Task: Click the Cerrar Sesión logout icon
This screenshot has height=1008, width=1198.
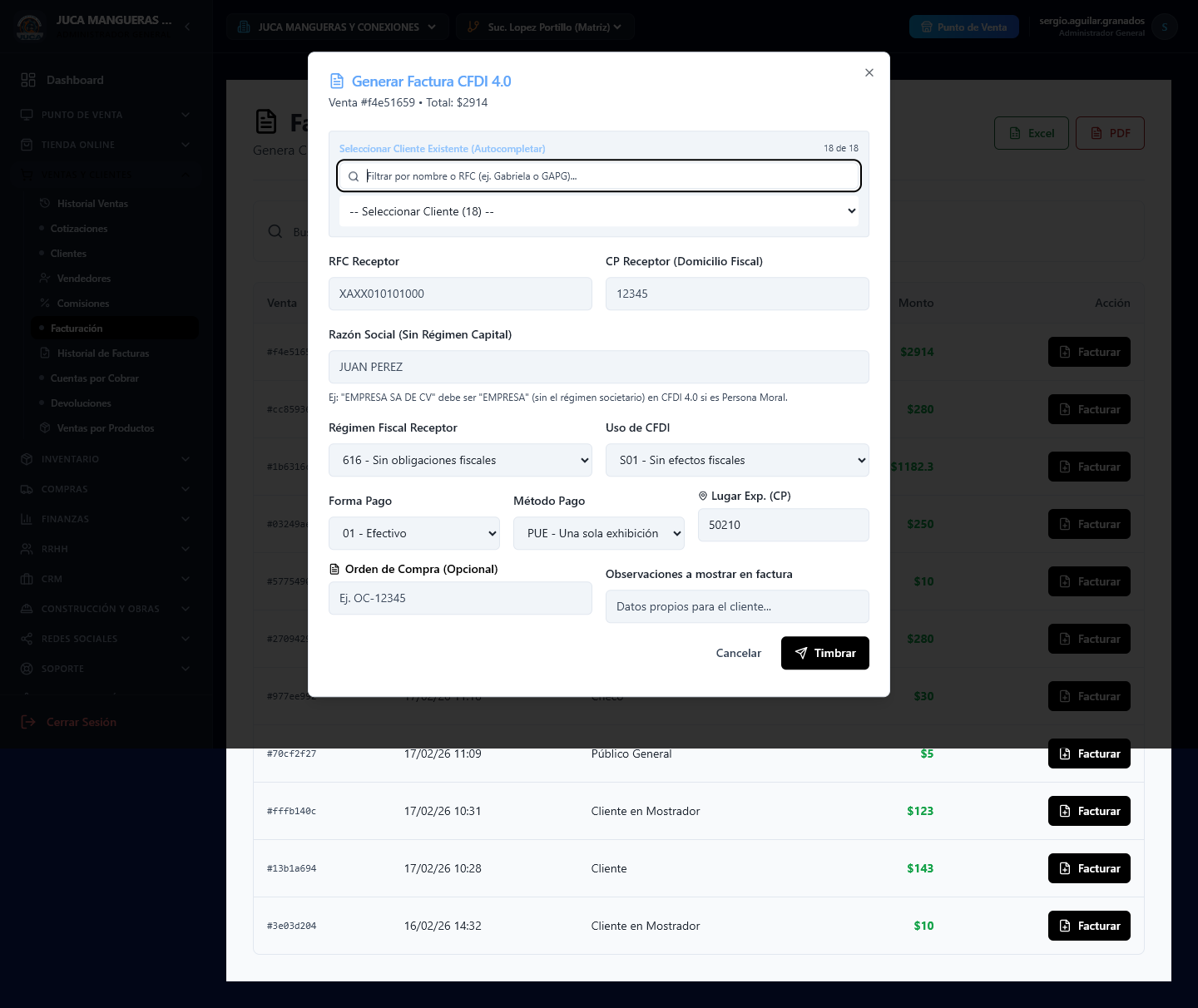Action: tap(28, 722)
